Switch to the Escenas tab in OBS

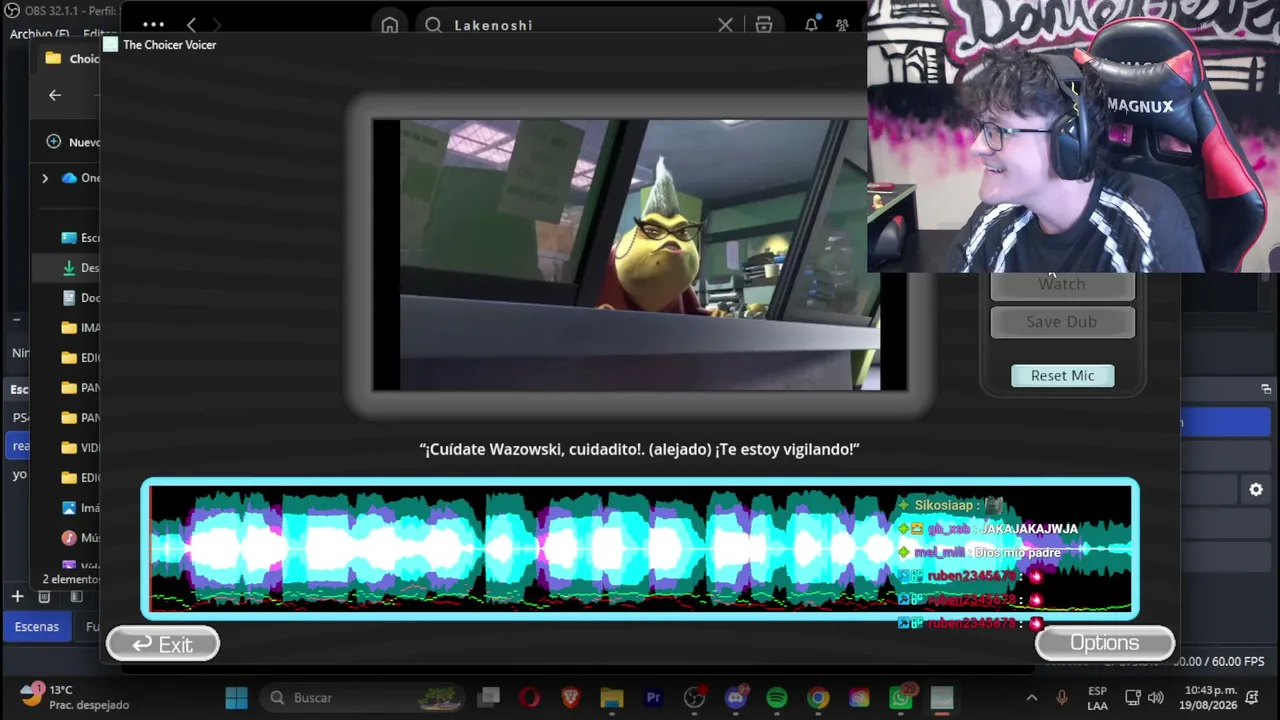36,627
